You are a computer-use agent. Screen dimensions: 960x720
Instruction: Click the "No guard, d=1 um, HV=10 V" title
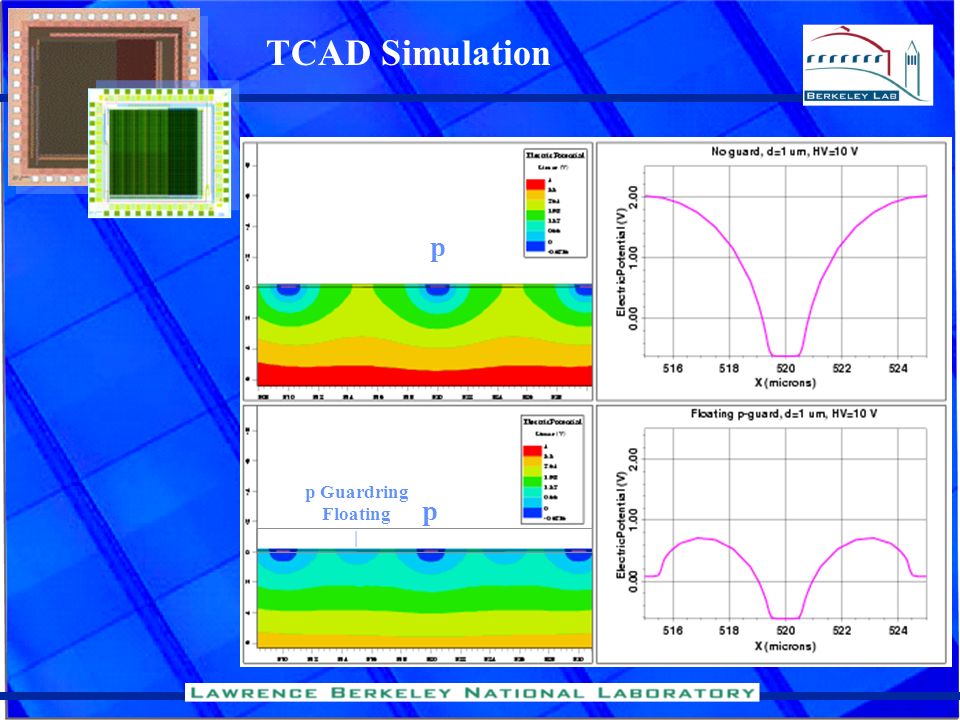point(784,151)
